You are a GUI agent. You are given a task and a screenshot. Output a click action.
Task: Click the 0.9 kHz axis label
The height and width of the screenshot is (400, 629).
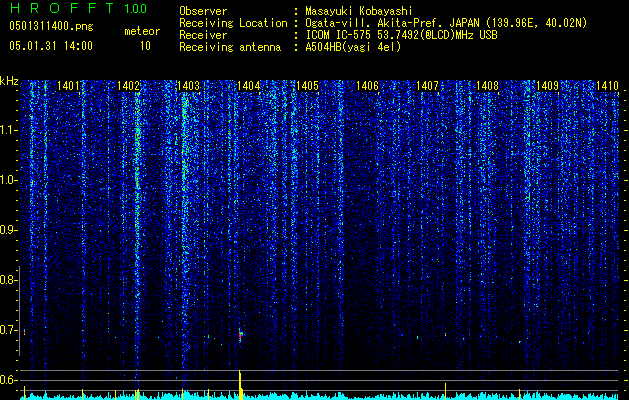(x=8, y=230)
